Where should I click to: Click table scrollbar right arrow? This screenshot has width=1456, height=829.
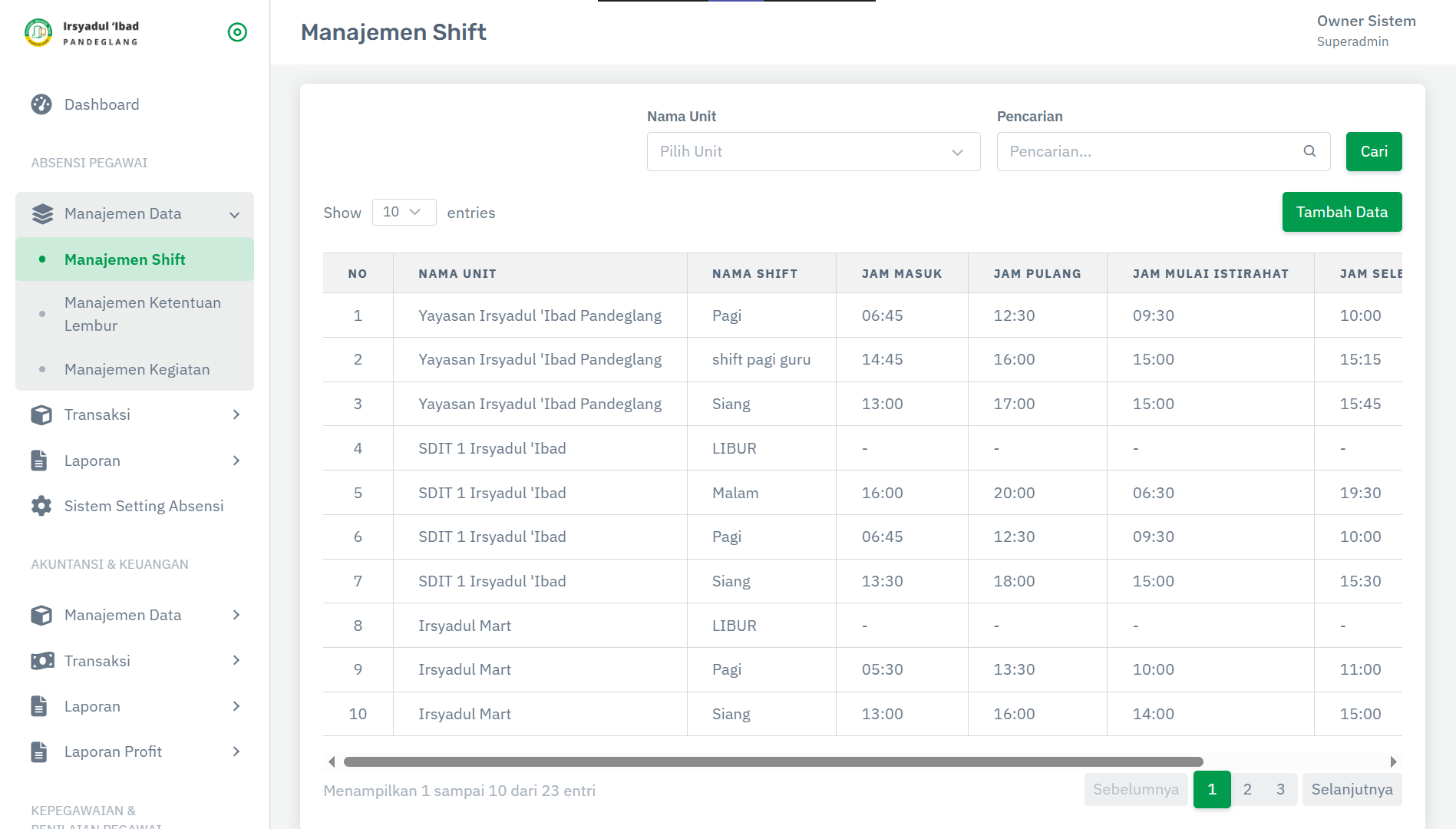pyautogui.click(x=1394, y=762)
